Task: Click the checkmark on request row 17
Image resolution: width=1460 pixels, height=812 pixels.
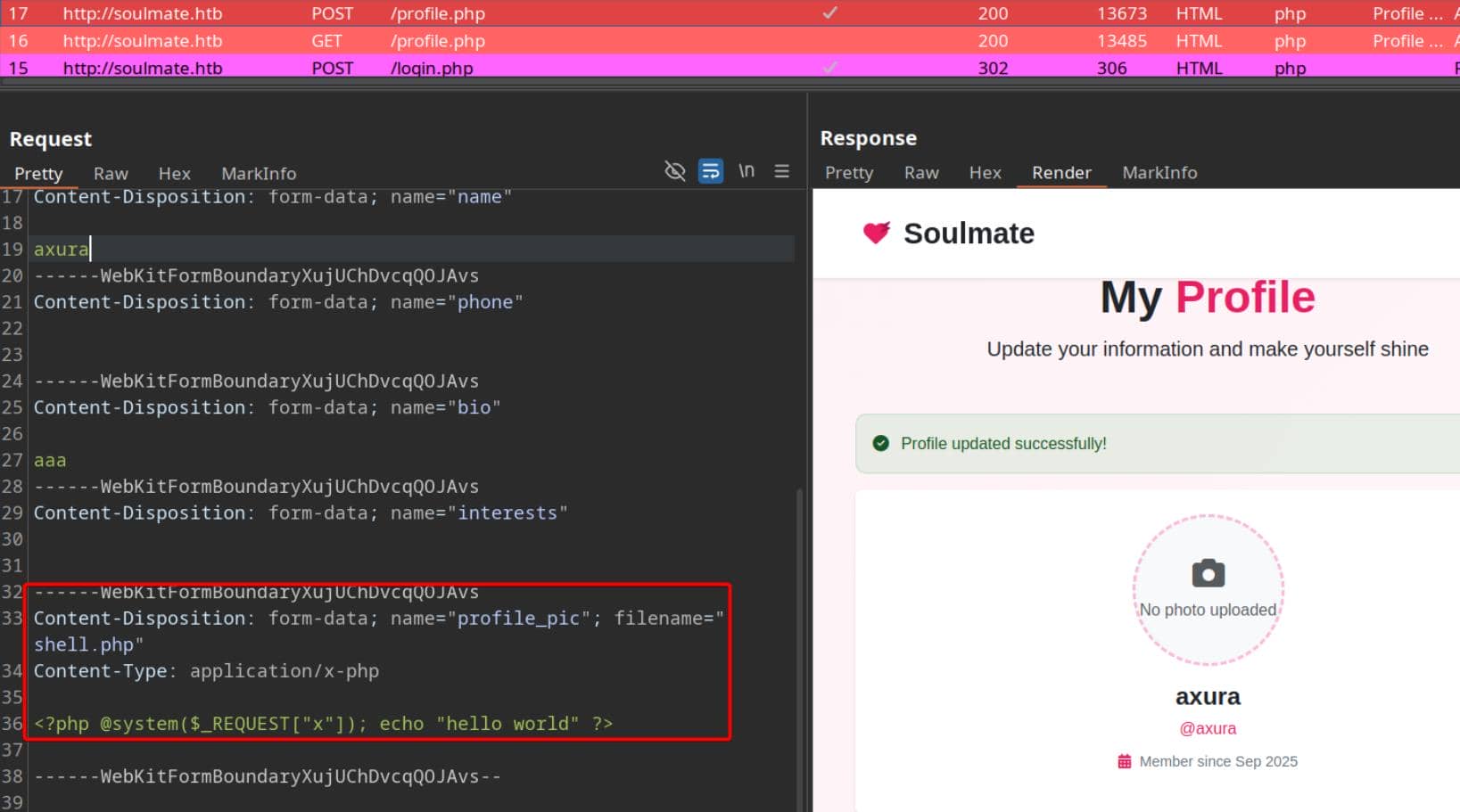Action: (x=829, y=13)
